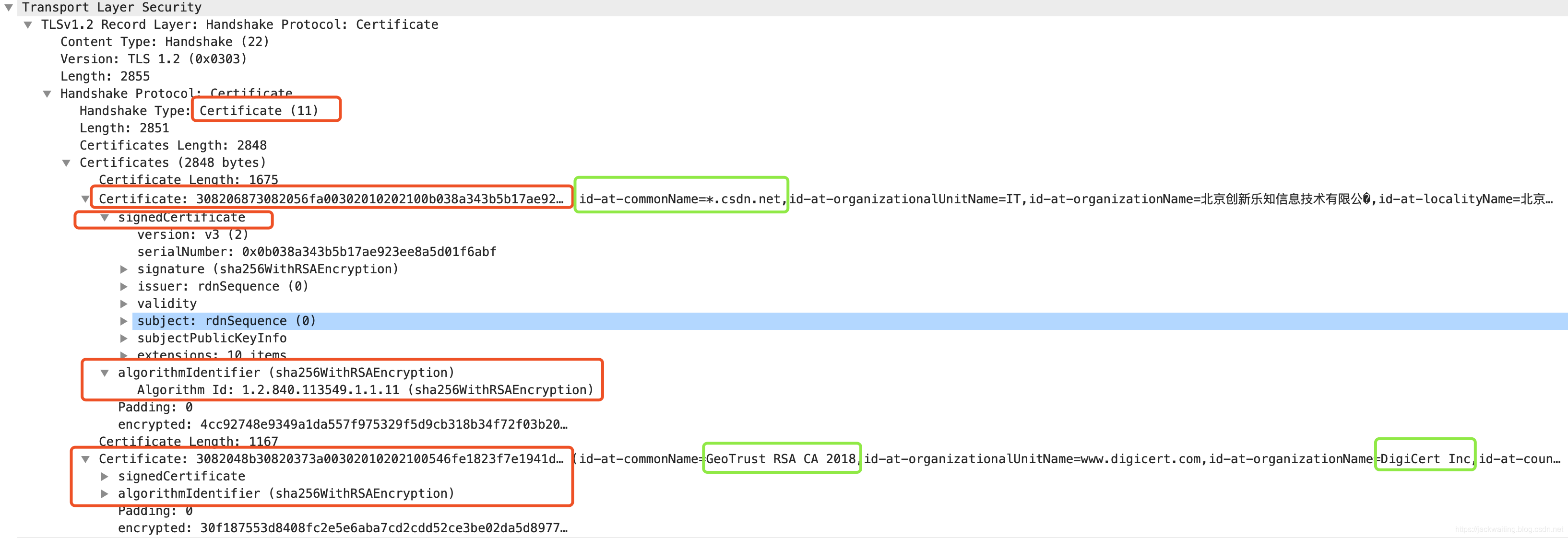Select version: v3 (2) row
The width and height of the screenshot is (1568, 538).
click(192, 235)
